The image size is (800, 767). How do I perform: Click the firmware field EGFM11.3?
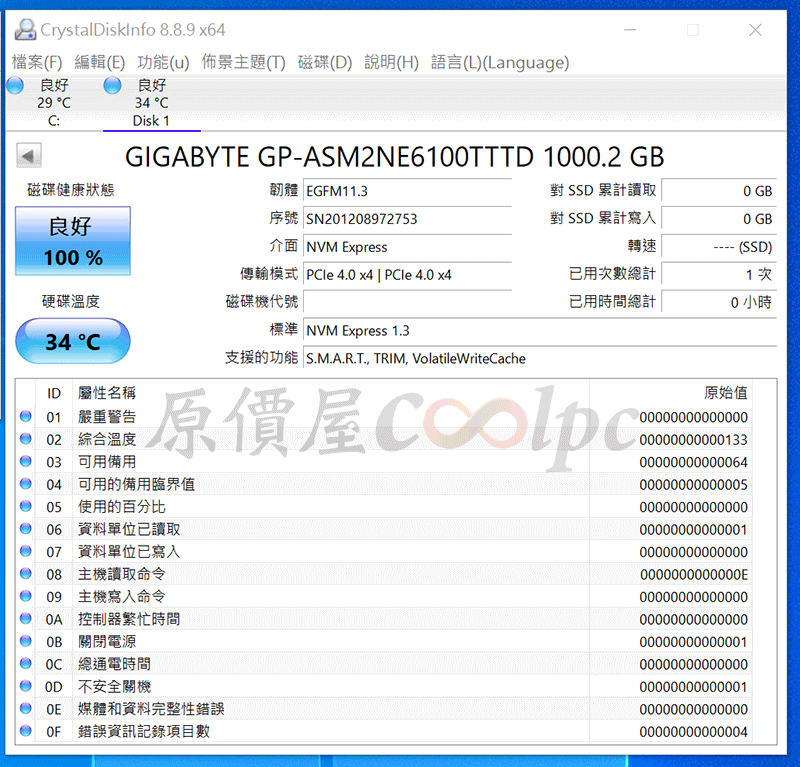pyautogui.click(x=407, y=191)
